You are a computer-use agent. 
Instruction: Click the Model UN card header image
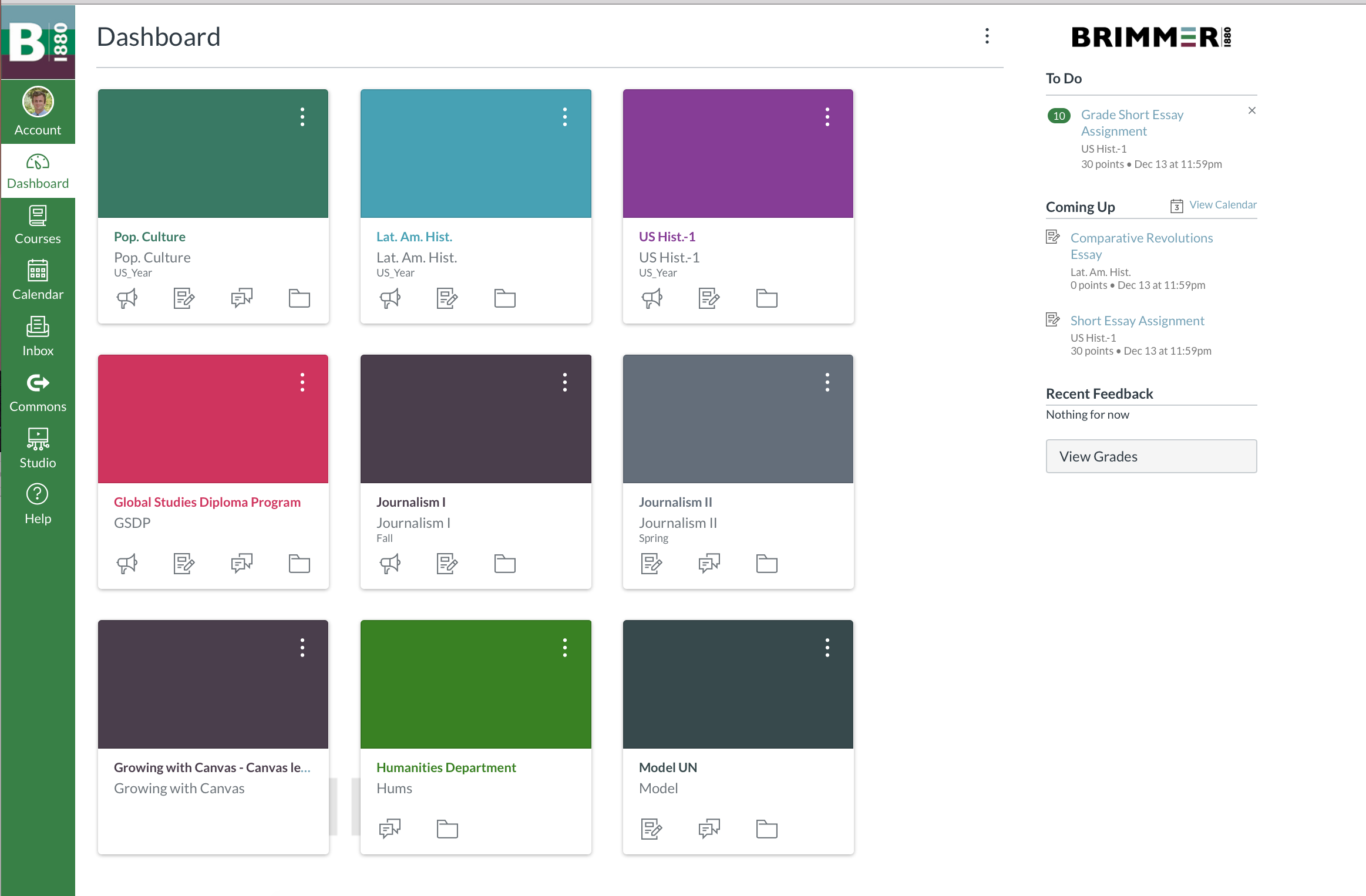(738, 685)
